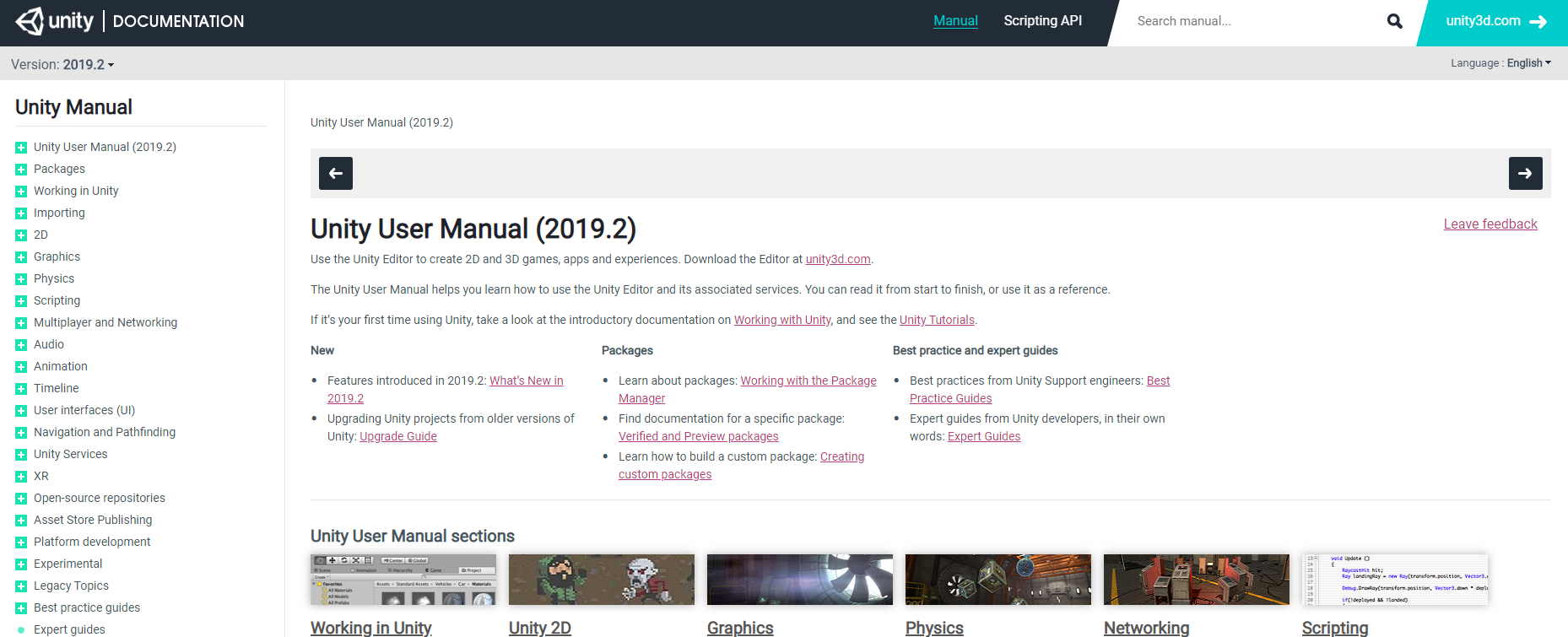This screenshot has height=637, width=1568.
Task: Open unity3d.com link in intro paragraph
Action: click(838, 259)
